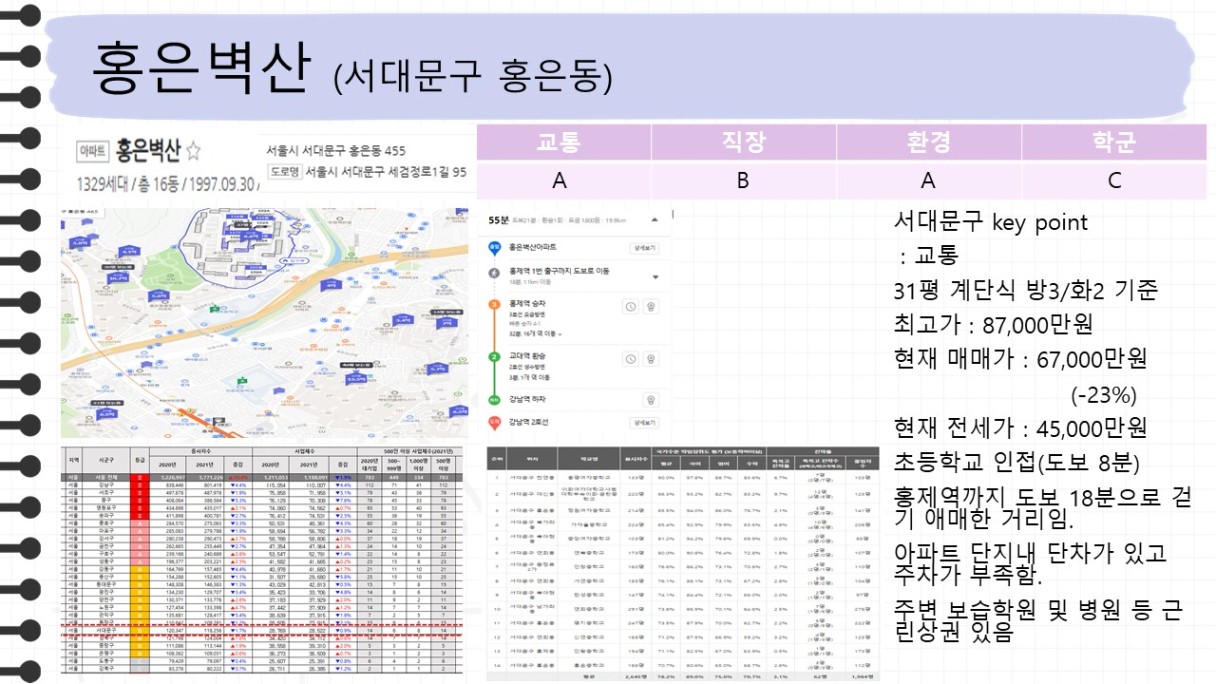Click the orange line 3 circle icon
This screenshot has width=1216, height=684.
coord(494,303)
